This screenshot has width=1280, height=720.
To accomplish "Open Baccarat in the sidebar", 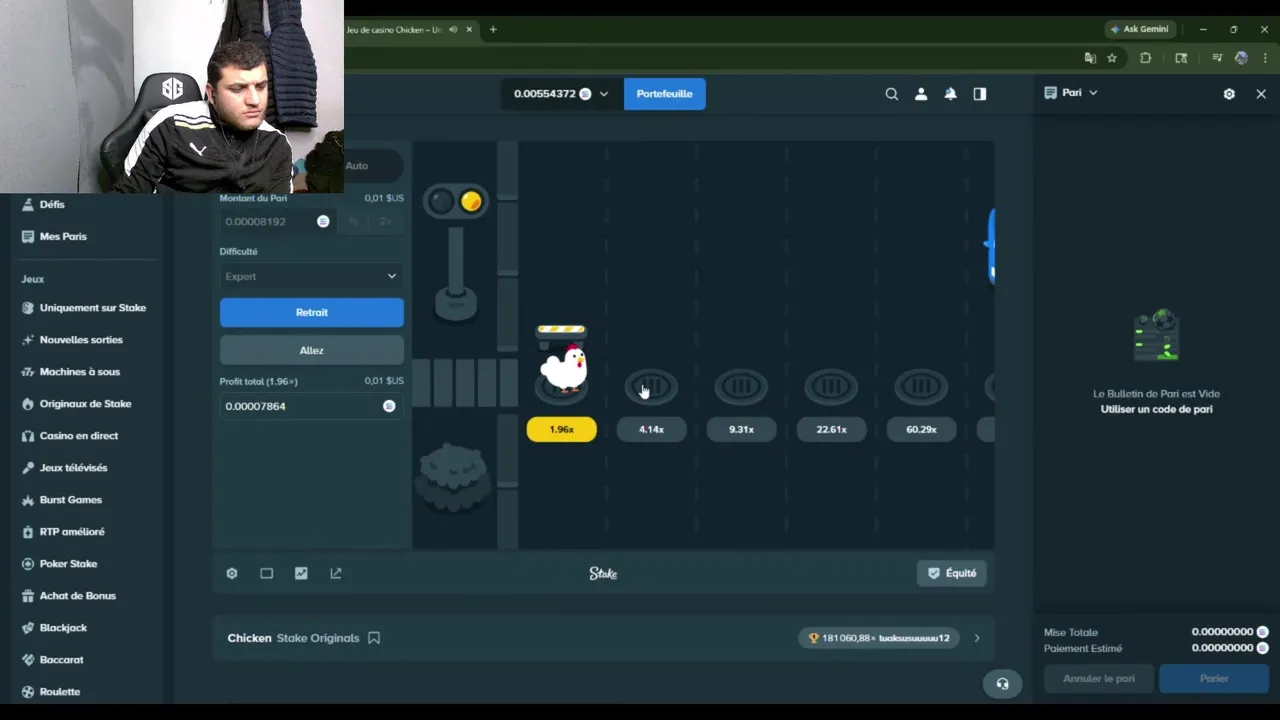I will [61, 660].
